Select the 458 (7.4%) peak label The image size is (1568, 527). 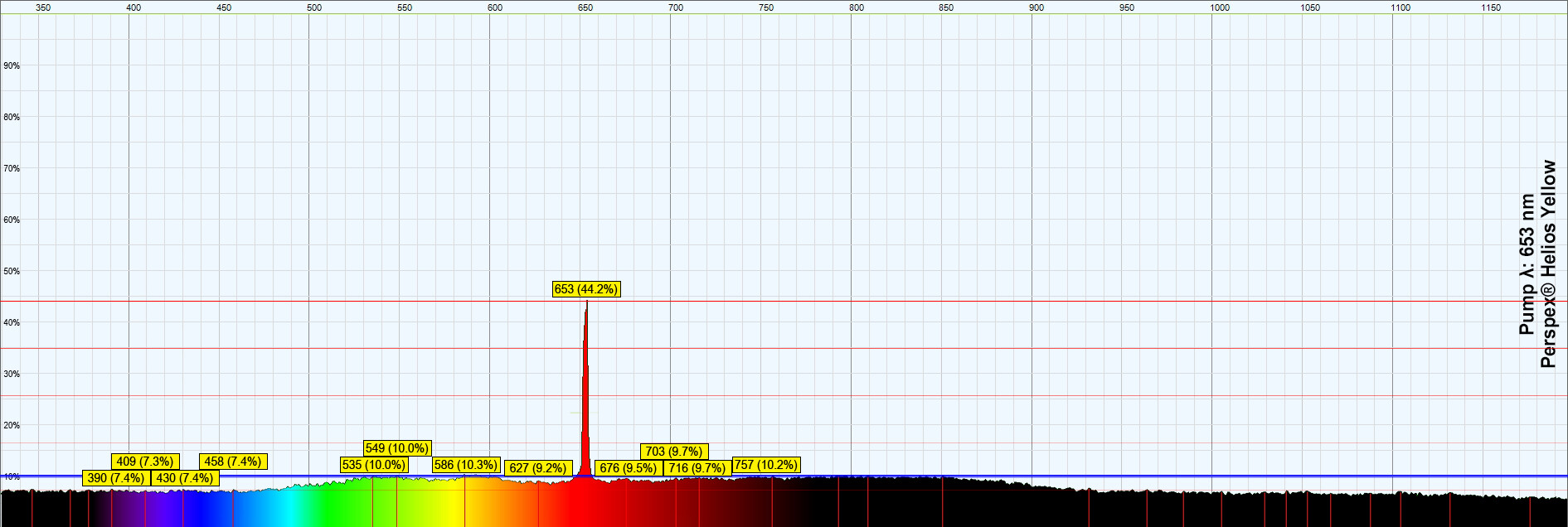coord(233,462)
